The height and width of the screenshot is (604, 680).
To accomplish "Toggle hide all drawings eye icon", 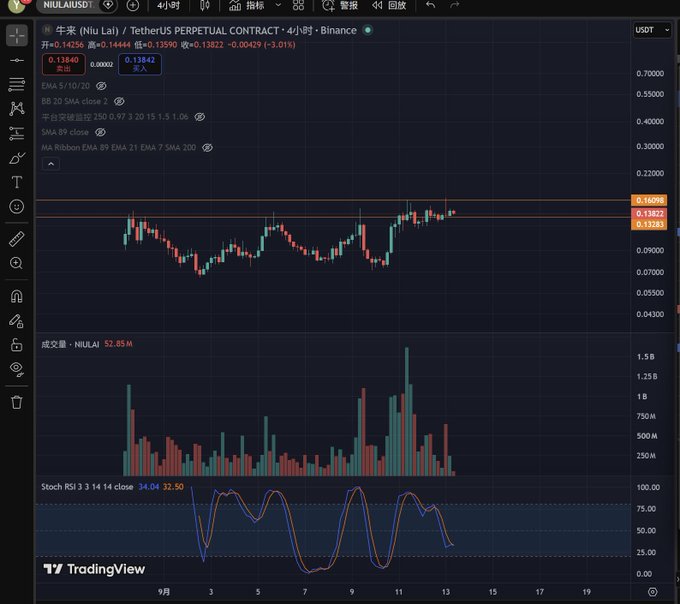I will coord(16,369).
